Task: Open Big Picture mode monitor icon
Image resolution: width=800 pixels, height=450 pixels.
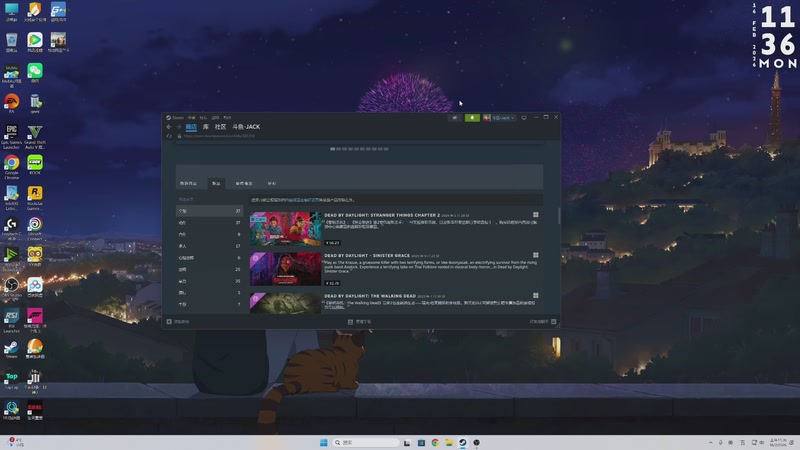Action: (x=523, y=118)
